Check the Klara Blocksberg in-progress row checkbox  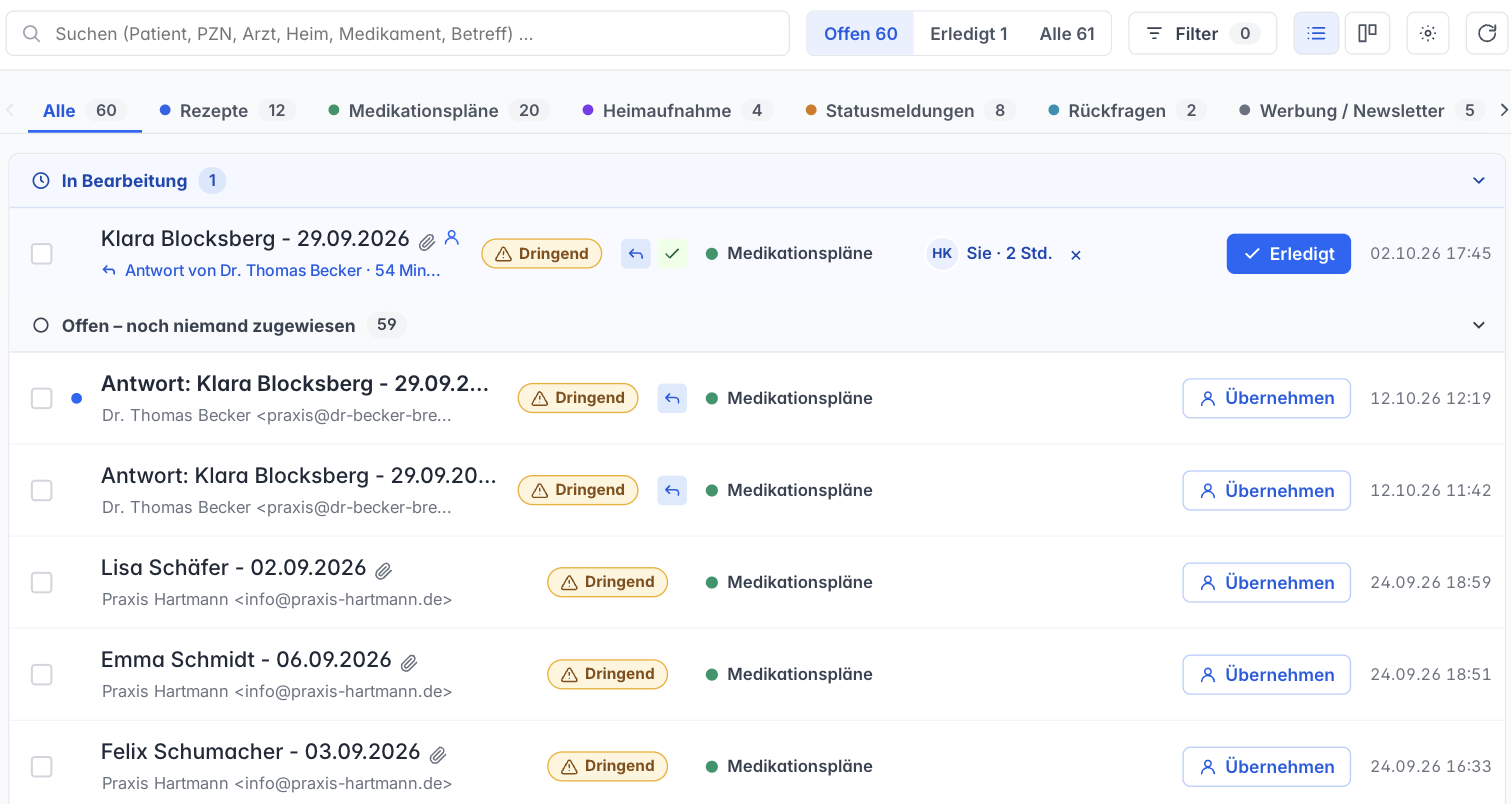[41, 254]
